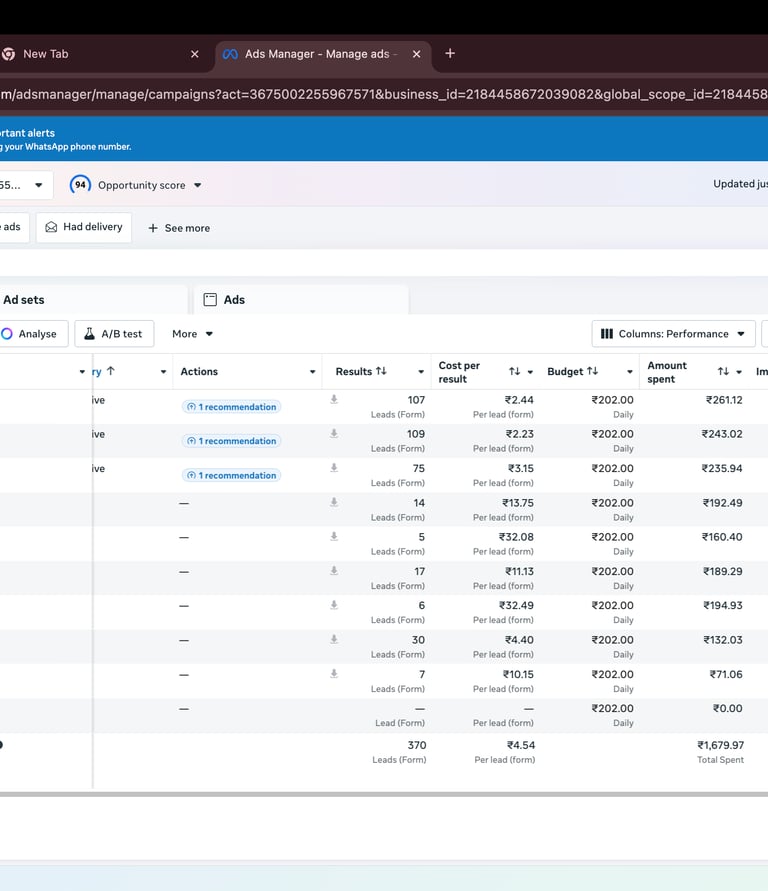Expand the Opportunity score dropdown arrow
The image size is (768, 891).
(x=197, y=185)
